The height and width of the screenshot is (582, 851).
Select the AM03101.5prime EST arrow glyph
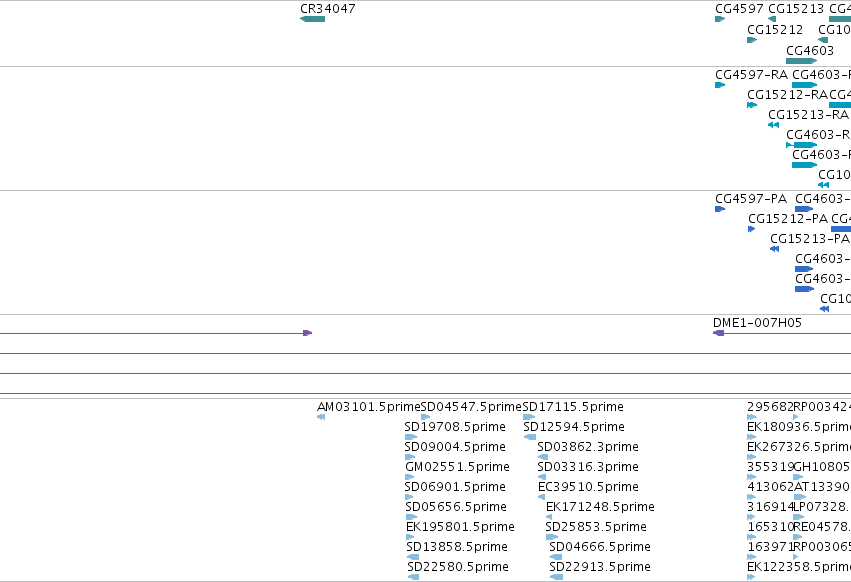pos(321,417)
